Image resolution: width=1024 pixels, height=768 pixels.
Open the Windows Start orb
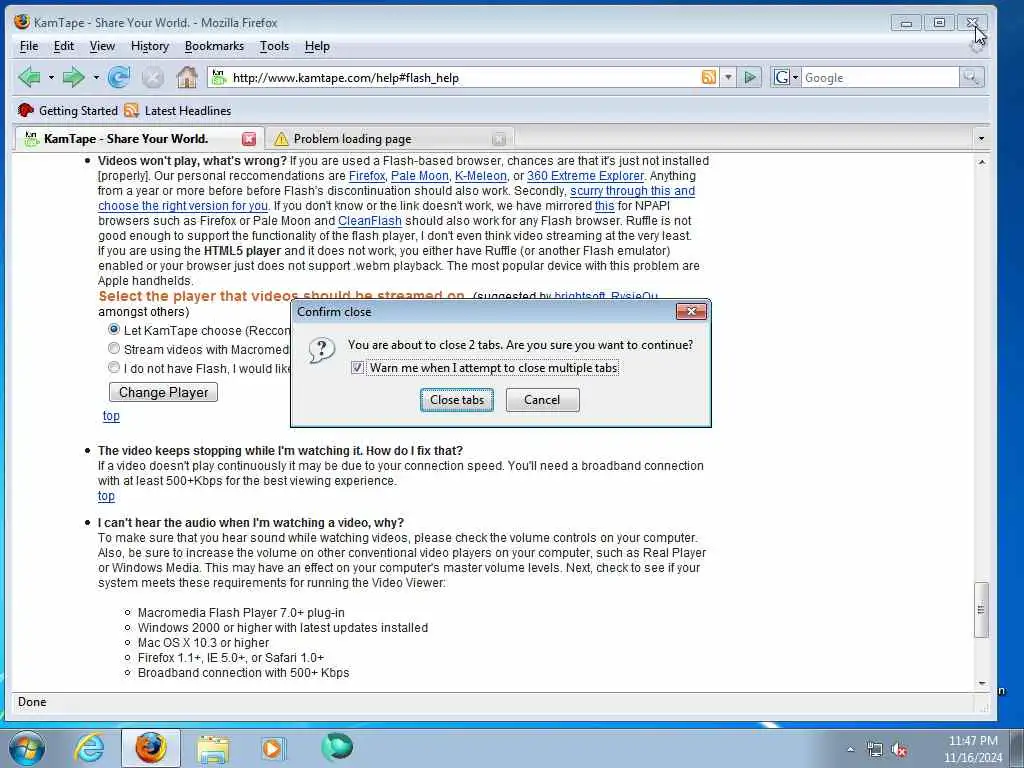(27, 748)
